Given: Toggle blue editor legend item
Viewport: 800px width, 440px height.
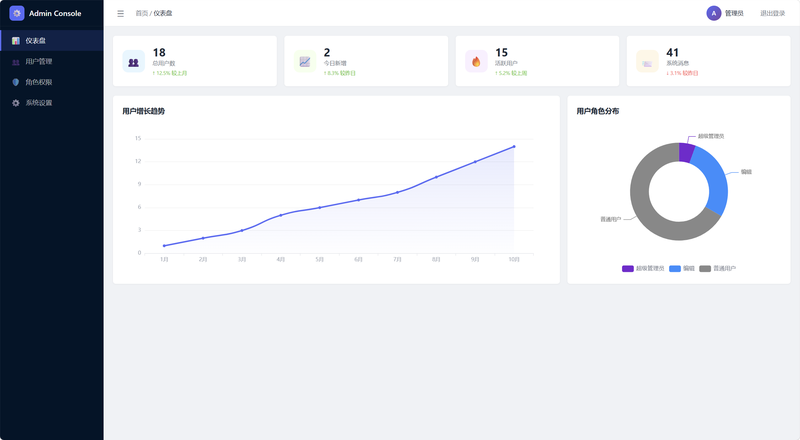Looking at the screenshot, I should pyautogui.click(x=682, y=268).
